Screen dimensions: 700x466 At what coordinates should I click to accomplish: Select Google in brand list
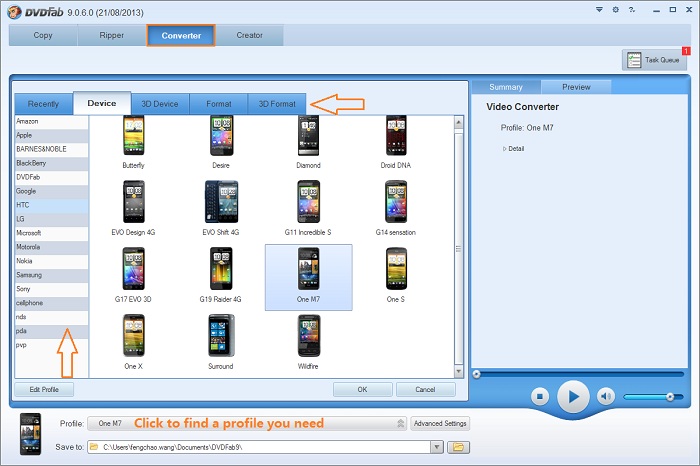pyautogui.click(x=51, y=191)
